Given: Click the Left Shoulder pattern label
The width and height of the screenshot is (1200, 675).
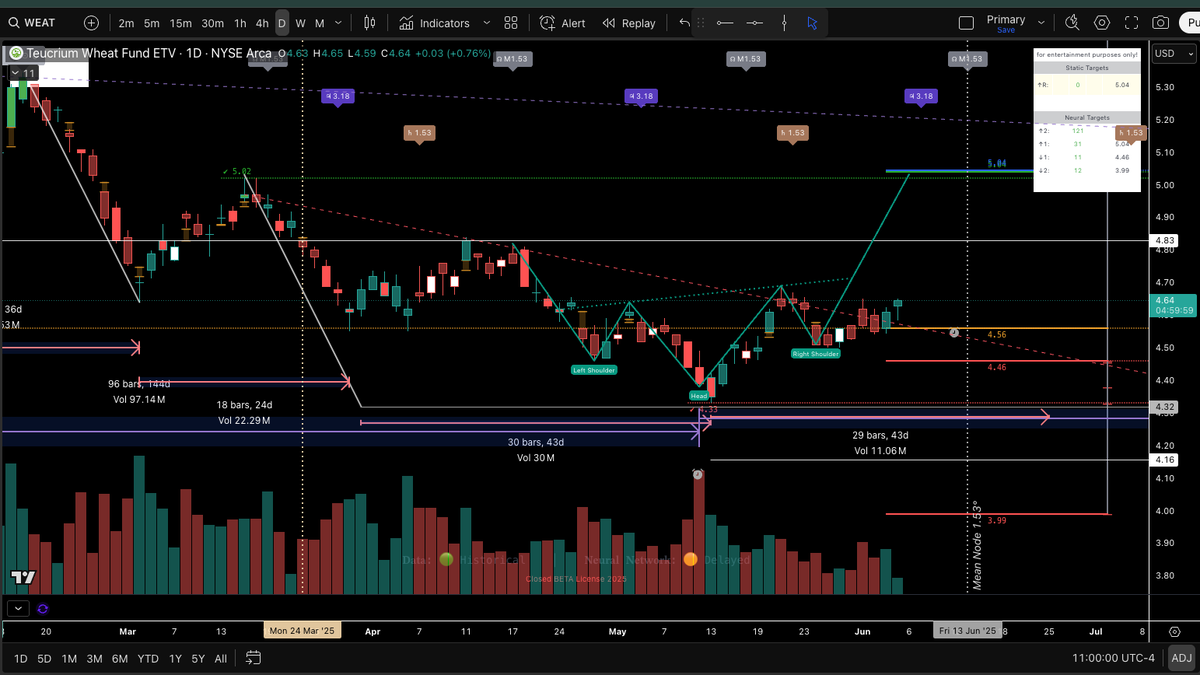Looking at the screenshot, I should tap(594, 370).
